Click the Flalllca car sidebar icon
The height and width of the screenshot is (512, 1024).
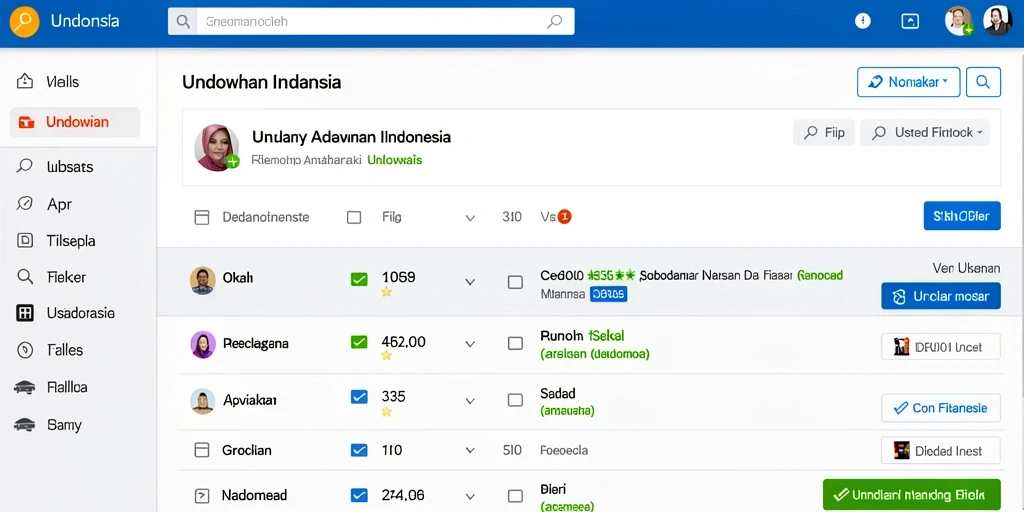click(x=24, y=387)
